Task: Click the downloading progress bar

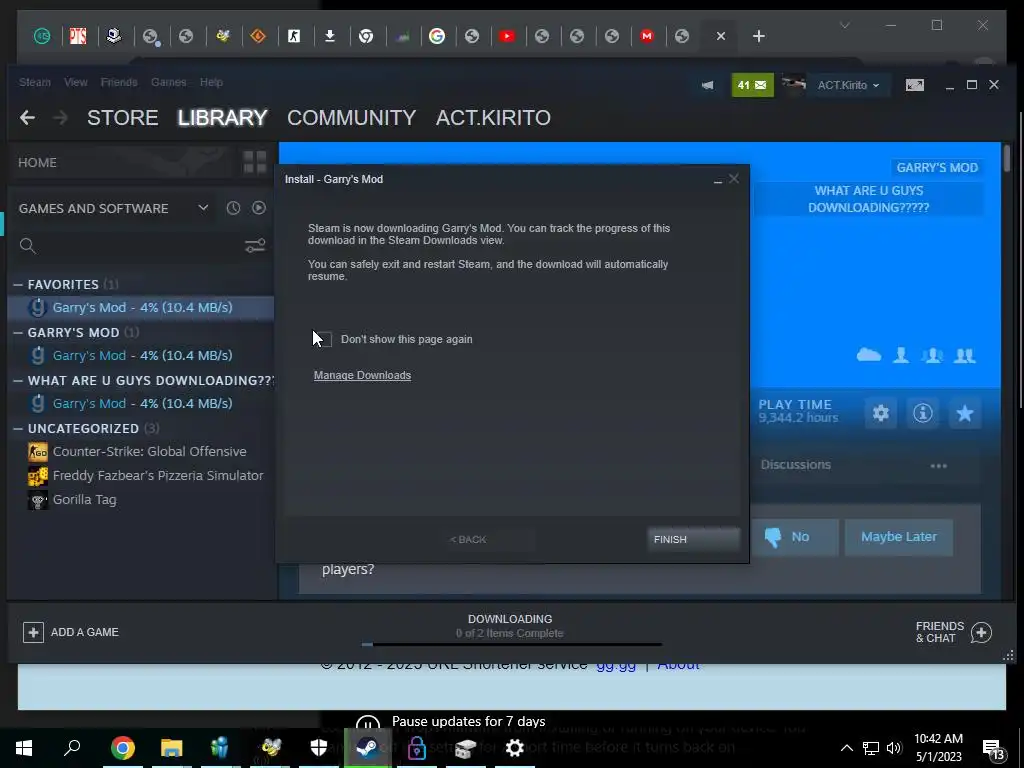Action: coord(511,645)
